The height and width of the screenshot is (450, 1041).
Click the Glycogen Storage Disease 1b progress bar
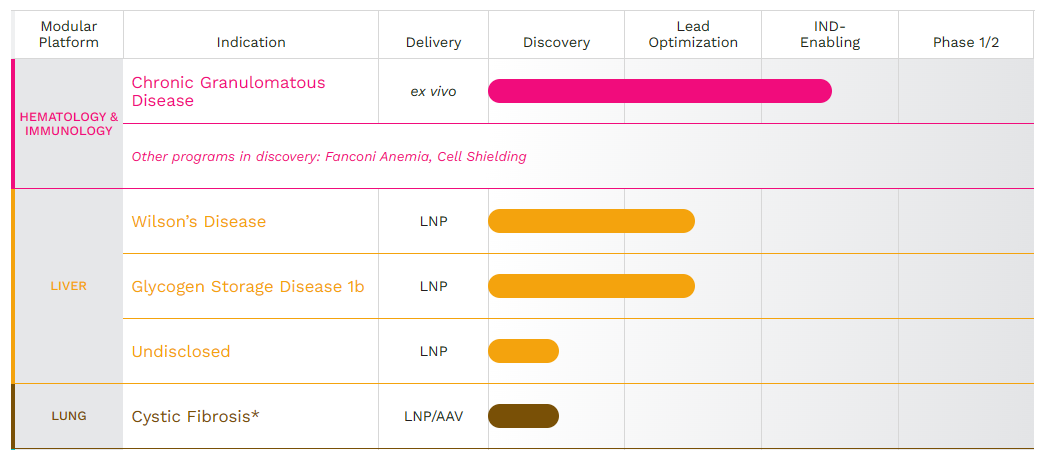point(591,286)
